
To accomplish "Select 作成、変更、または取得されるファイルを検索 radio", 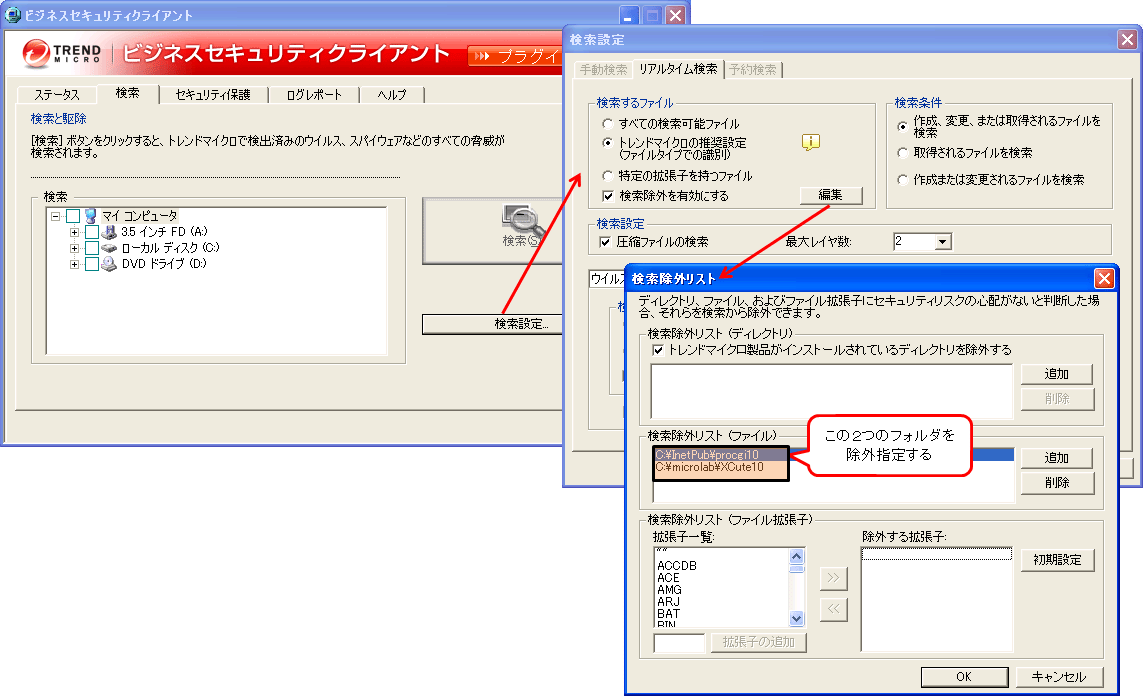I will (x=902, y=126).
